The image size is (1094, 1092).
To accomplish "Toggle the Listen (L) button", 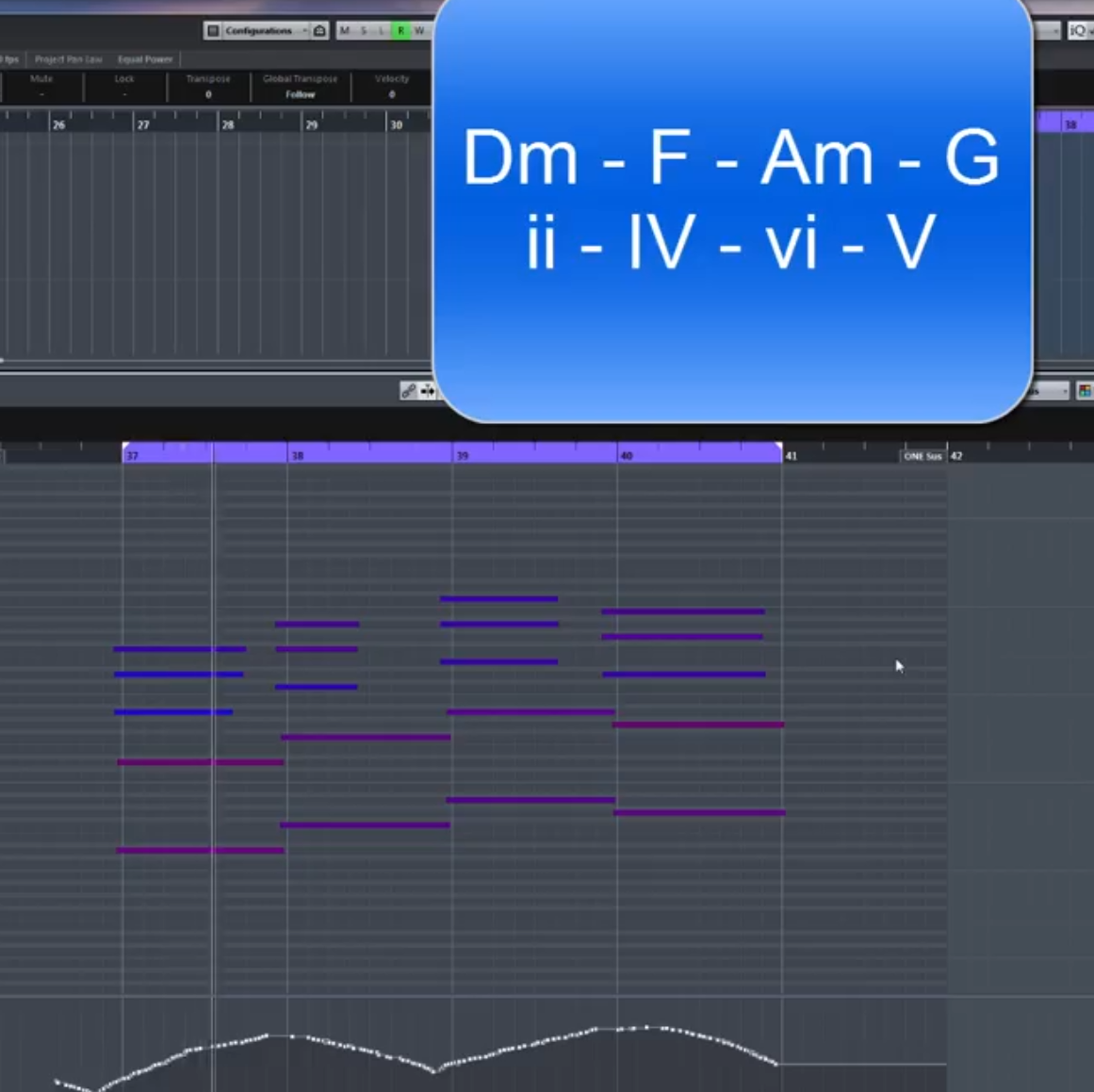I will (x=382, y=31).
